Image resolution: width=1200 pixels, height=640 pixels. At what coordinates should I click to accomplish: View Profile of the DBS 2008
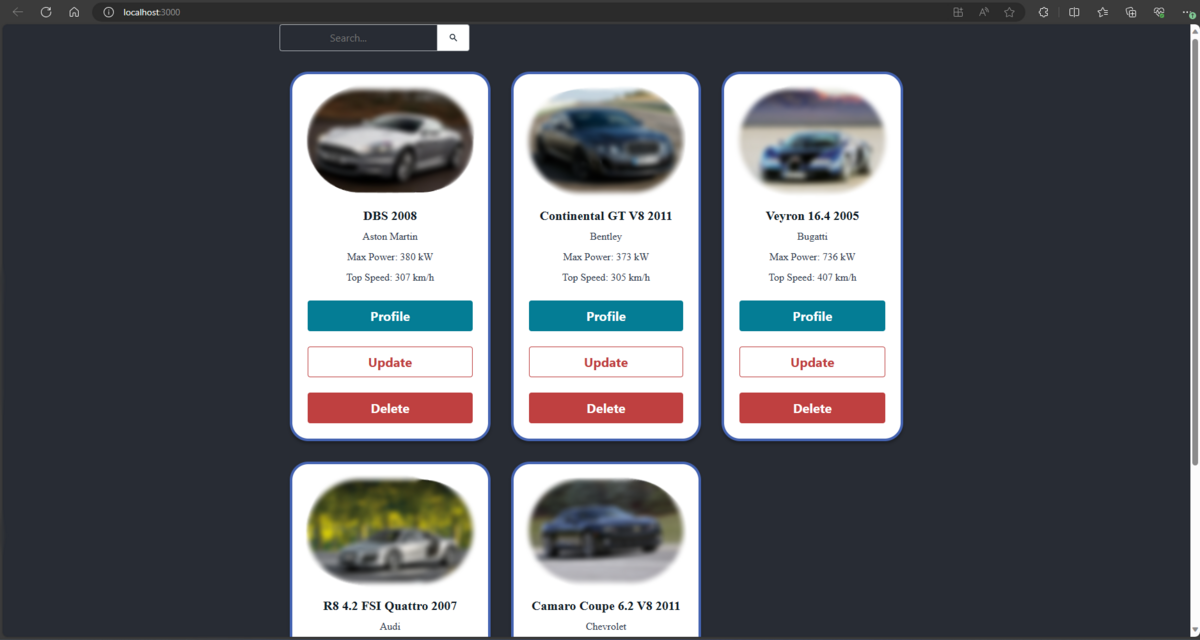pos(390,316)
